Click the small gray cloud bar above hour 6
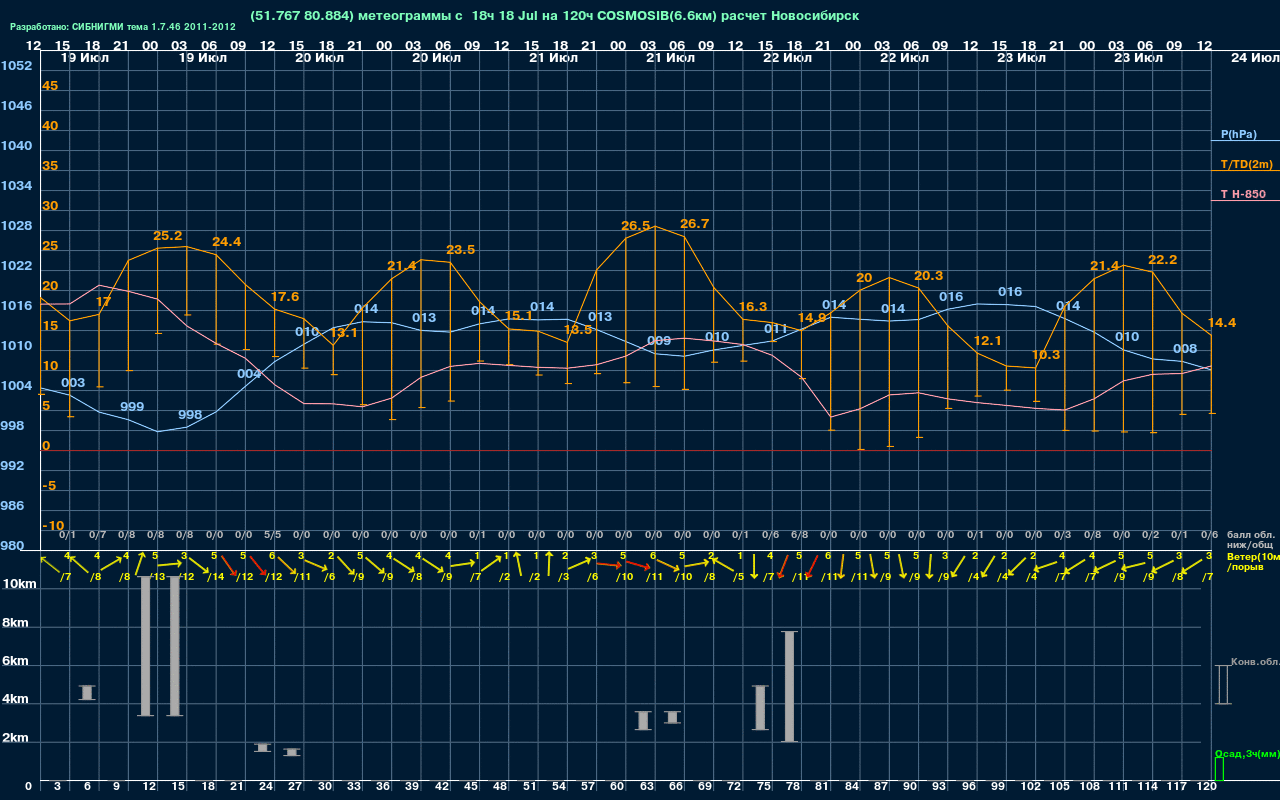This screenshot has width=1280, height=800. (87, 693)
